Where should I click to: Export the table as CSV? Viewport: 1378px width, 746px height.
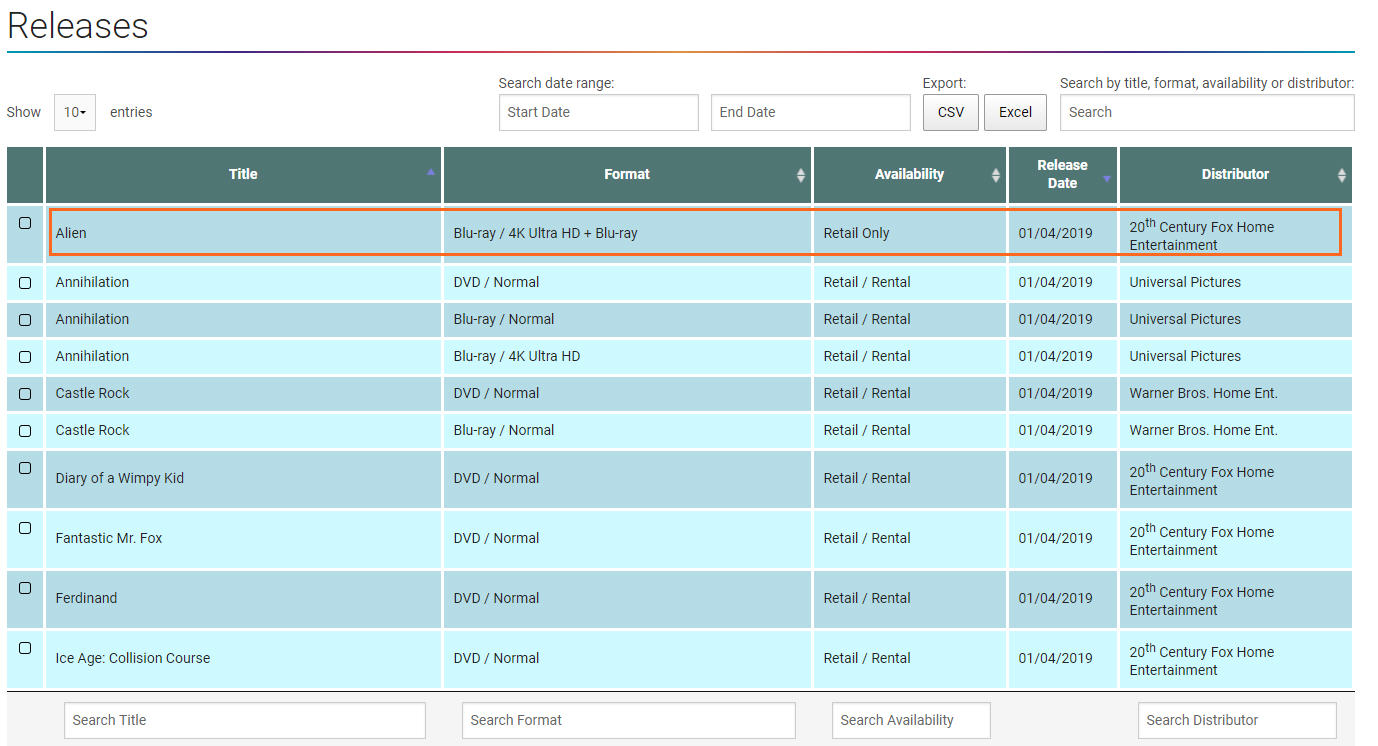coord(950,112)
